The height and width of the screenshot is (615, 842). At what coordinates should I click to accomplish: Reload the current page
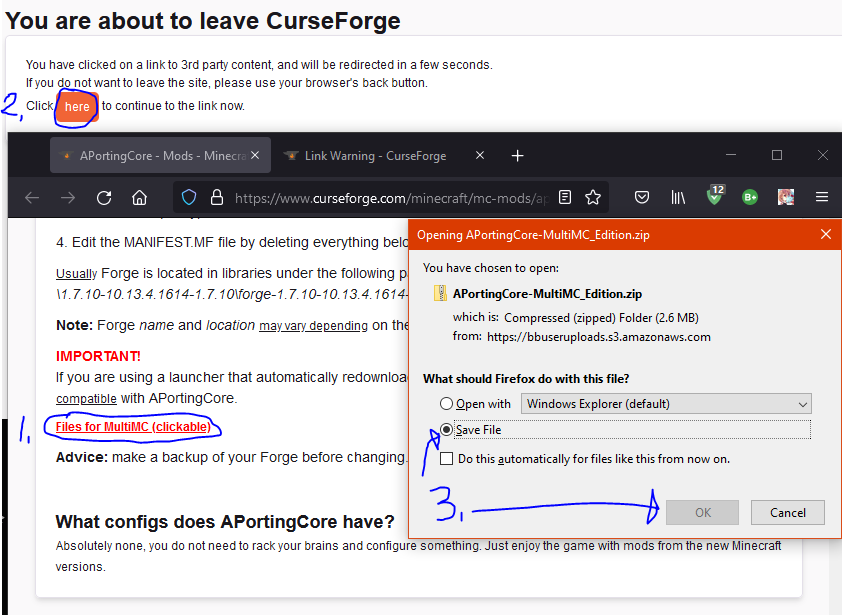104,198
